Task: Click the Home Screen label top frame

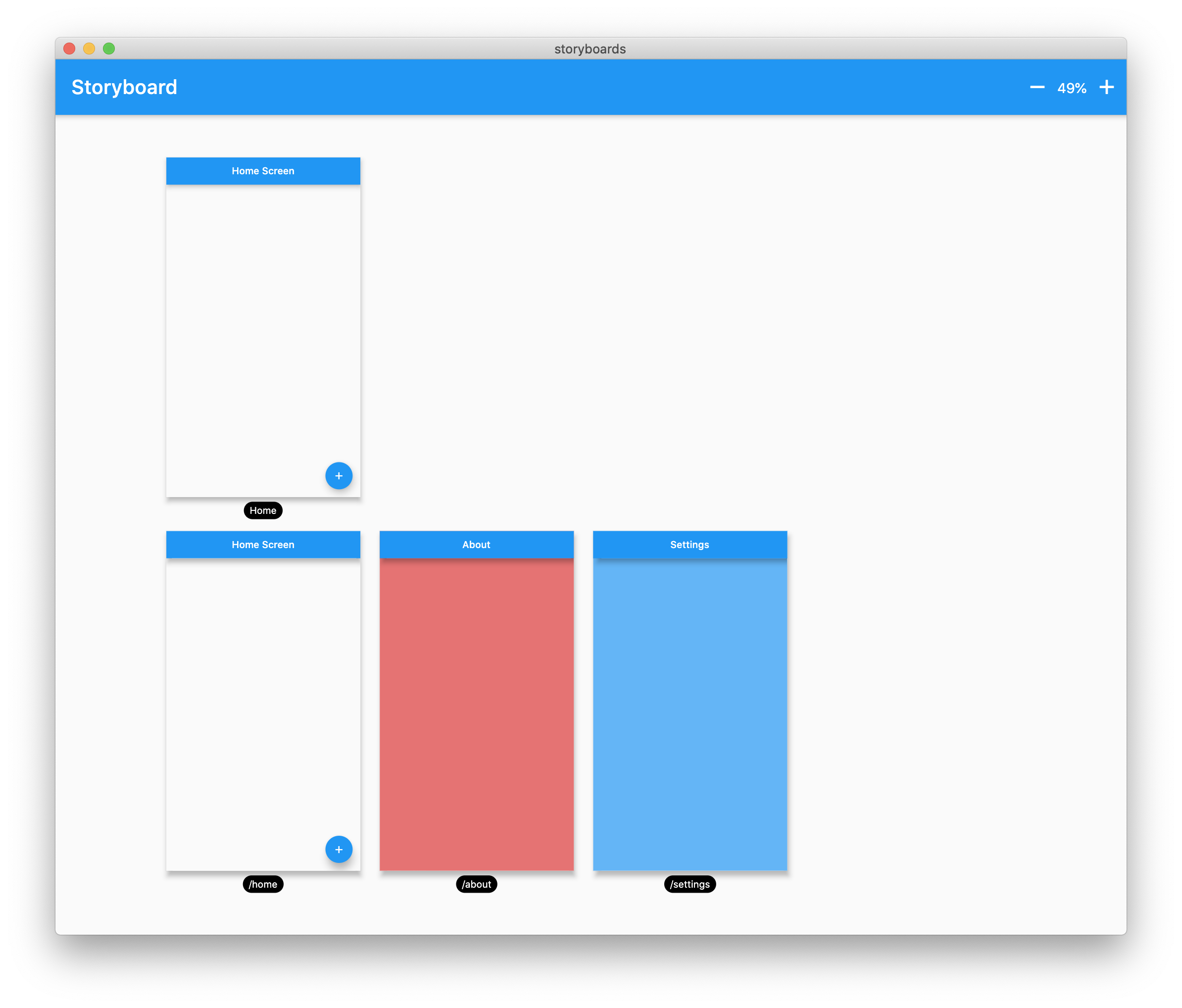Action: coord(263,170)
